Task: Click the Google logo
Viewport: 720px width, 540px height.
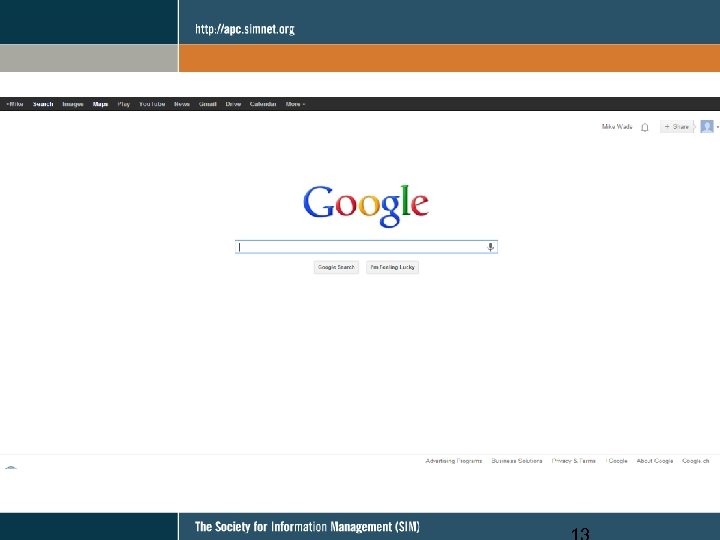Action: (x=366, y=206)
